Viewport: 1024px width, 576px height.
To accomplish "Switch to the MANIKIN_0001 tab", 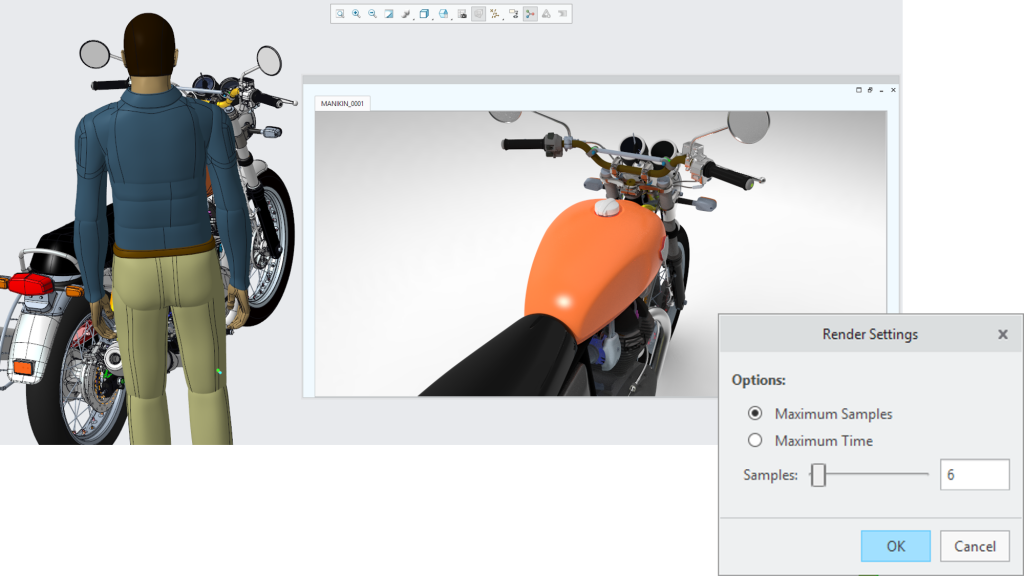I will click(342, 104).
